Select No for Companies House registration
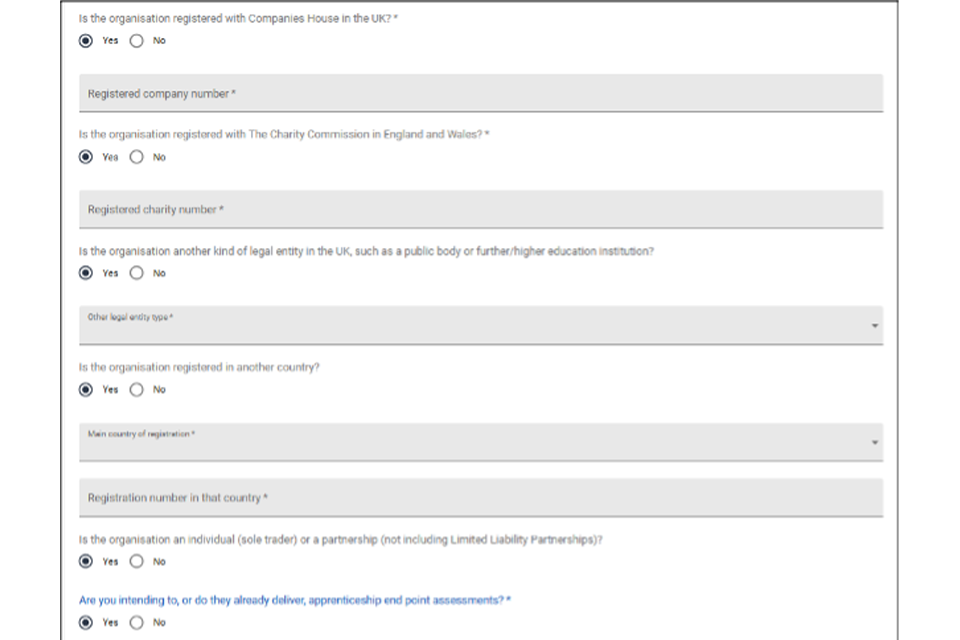 136,41
